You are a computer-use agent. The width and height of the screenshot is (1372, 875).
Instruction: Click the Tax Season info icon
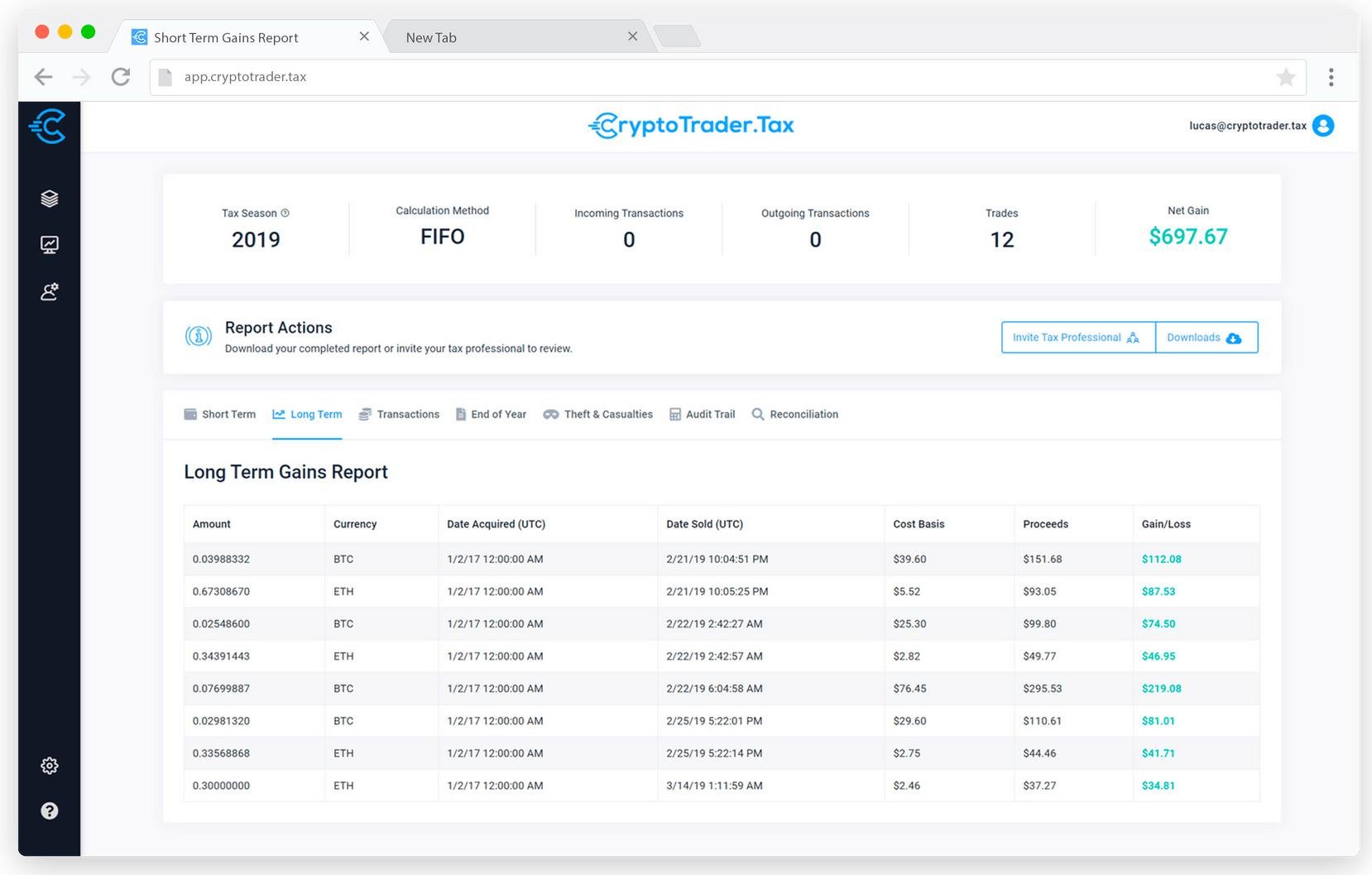pos(285,214)
